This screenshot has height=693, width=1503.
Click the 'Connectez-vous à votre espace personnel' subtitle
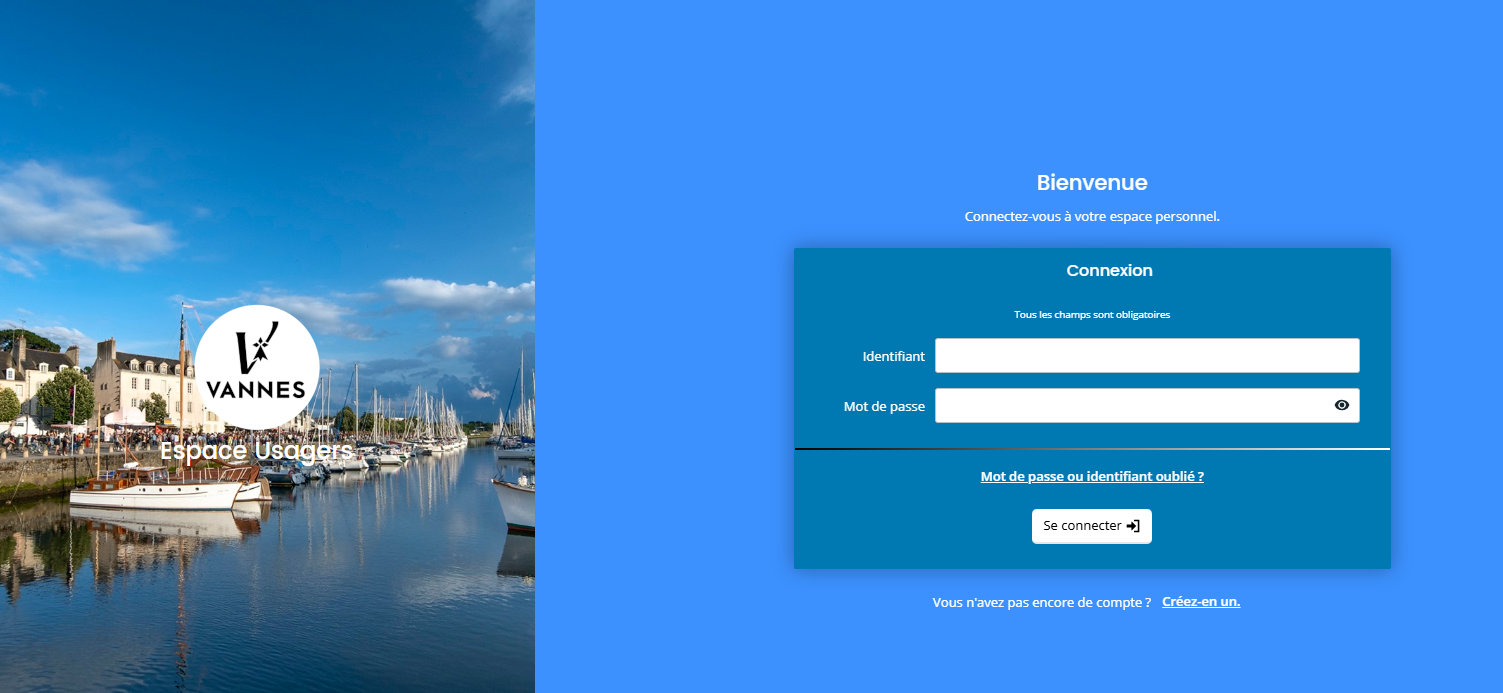[x=1092, y=217]
